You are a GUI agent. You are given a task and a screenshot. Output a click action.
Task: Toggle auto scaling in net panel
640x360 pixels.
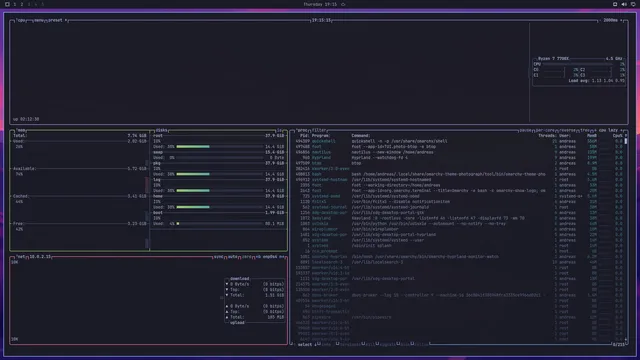pos(233,257)
